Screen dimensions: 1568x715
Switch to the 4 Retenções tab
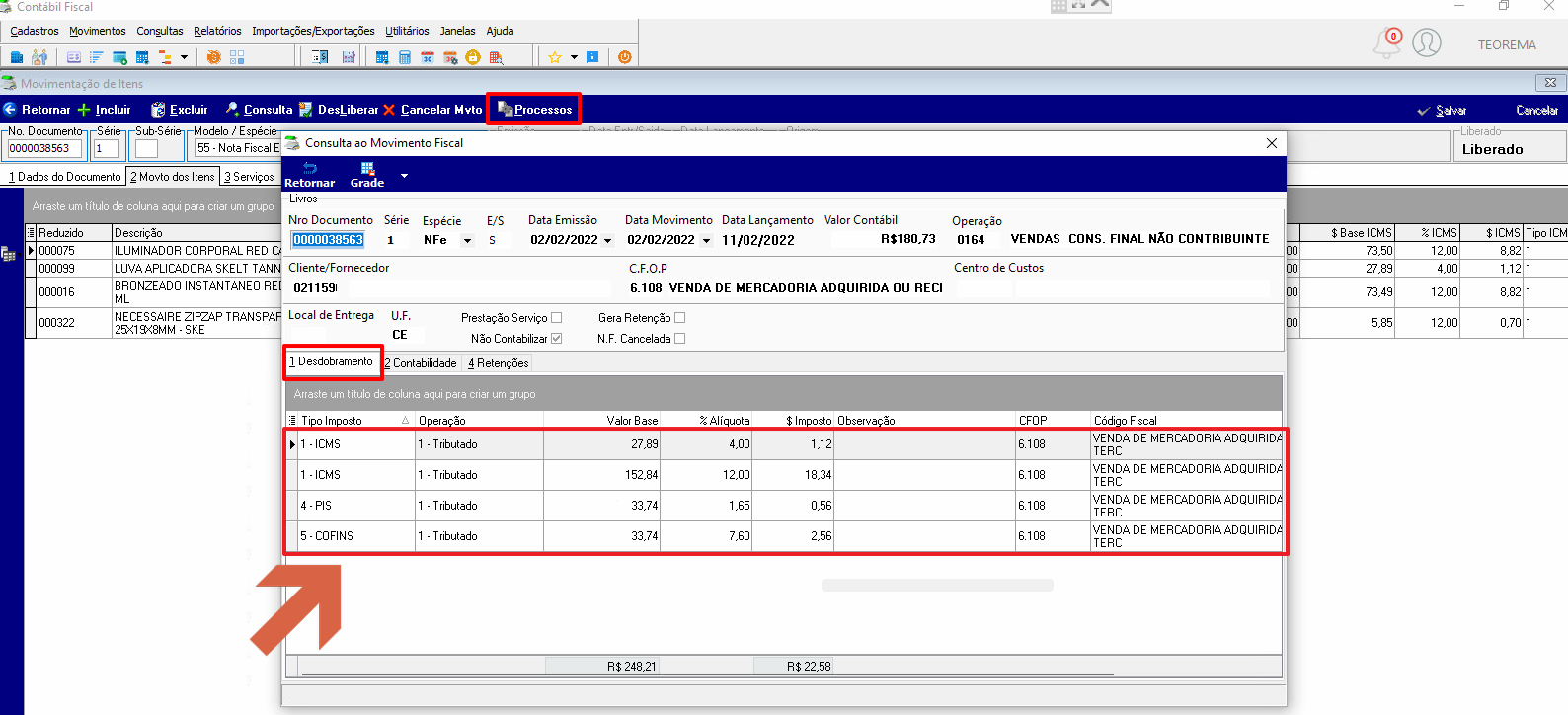499,363
